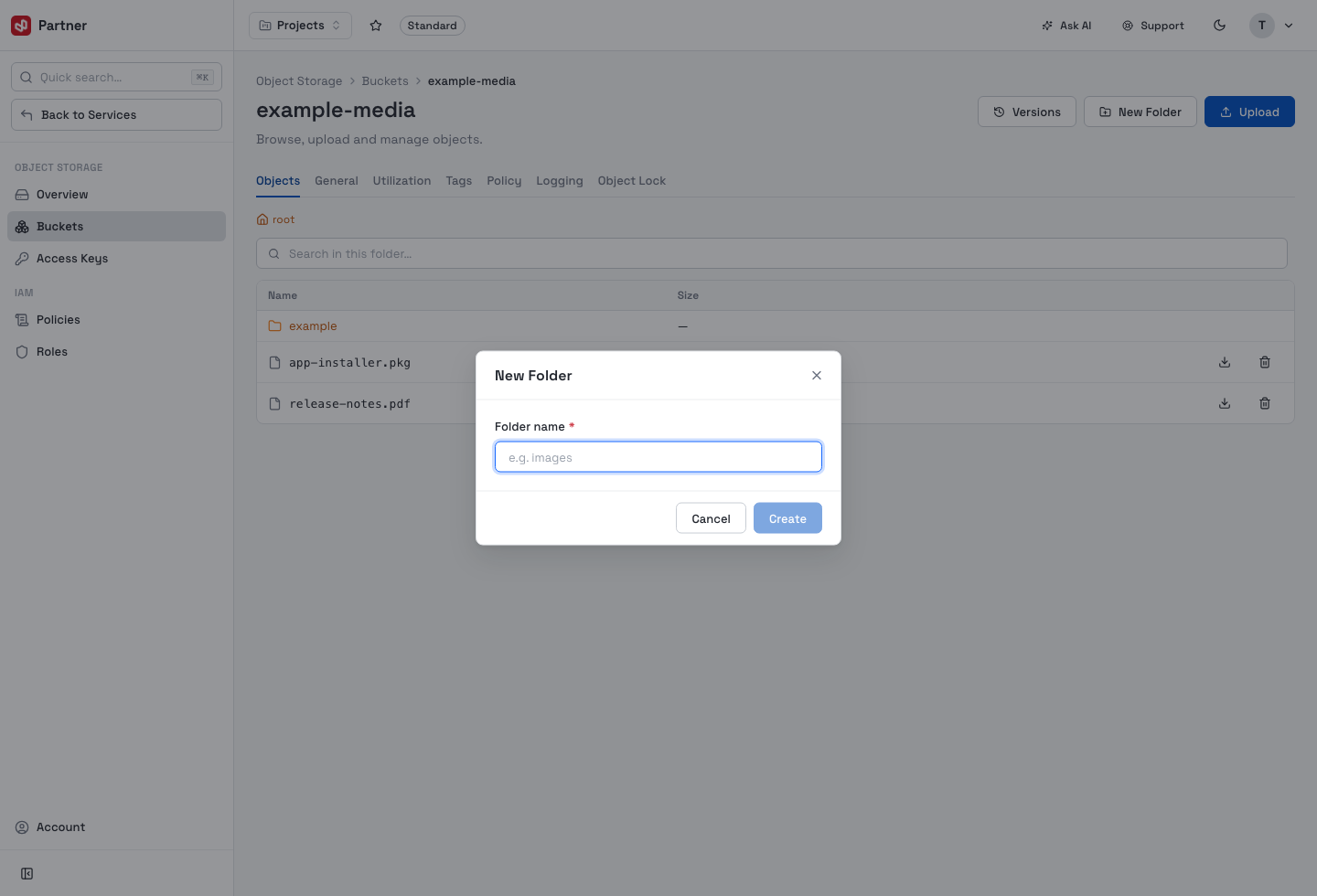Click the Size column header
The image size is (1317, 896).
pyautogui.click(x=688, y=295)
